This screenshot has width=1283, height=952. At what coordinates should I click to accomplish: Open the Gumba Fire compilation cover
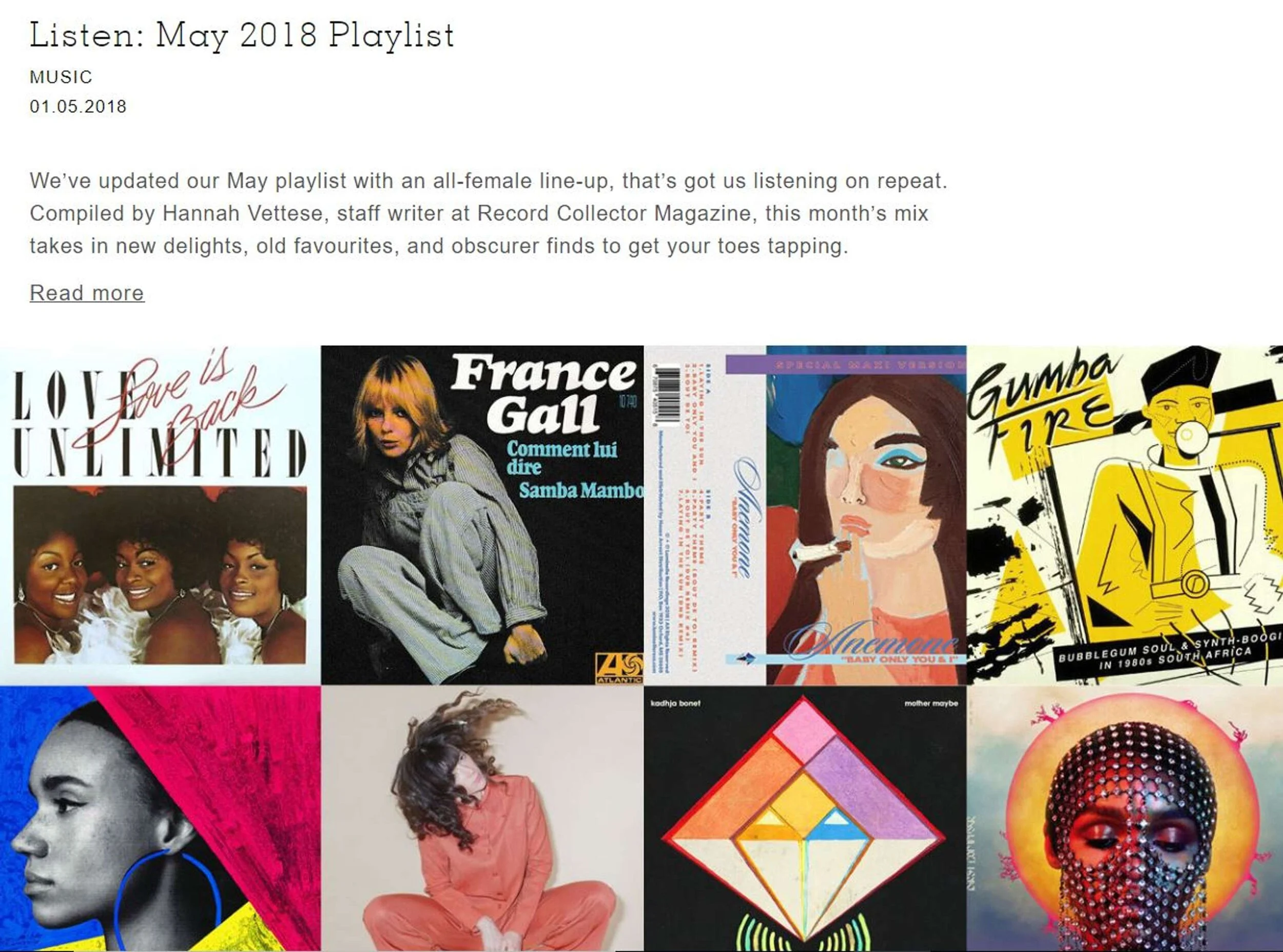(1125, 514)
